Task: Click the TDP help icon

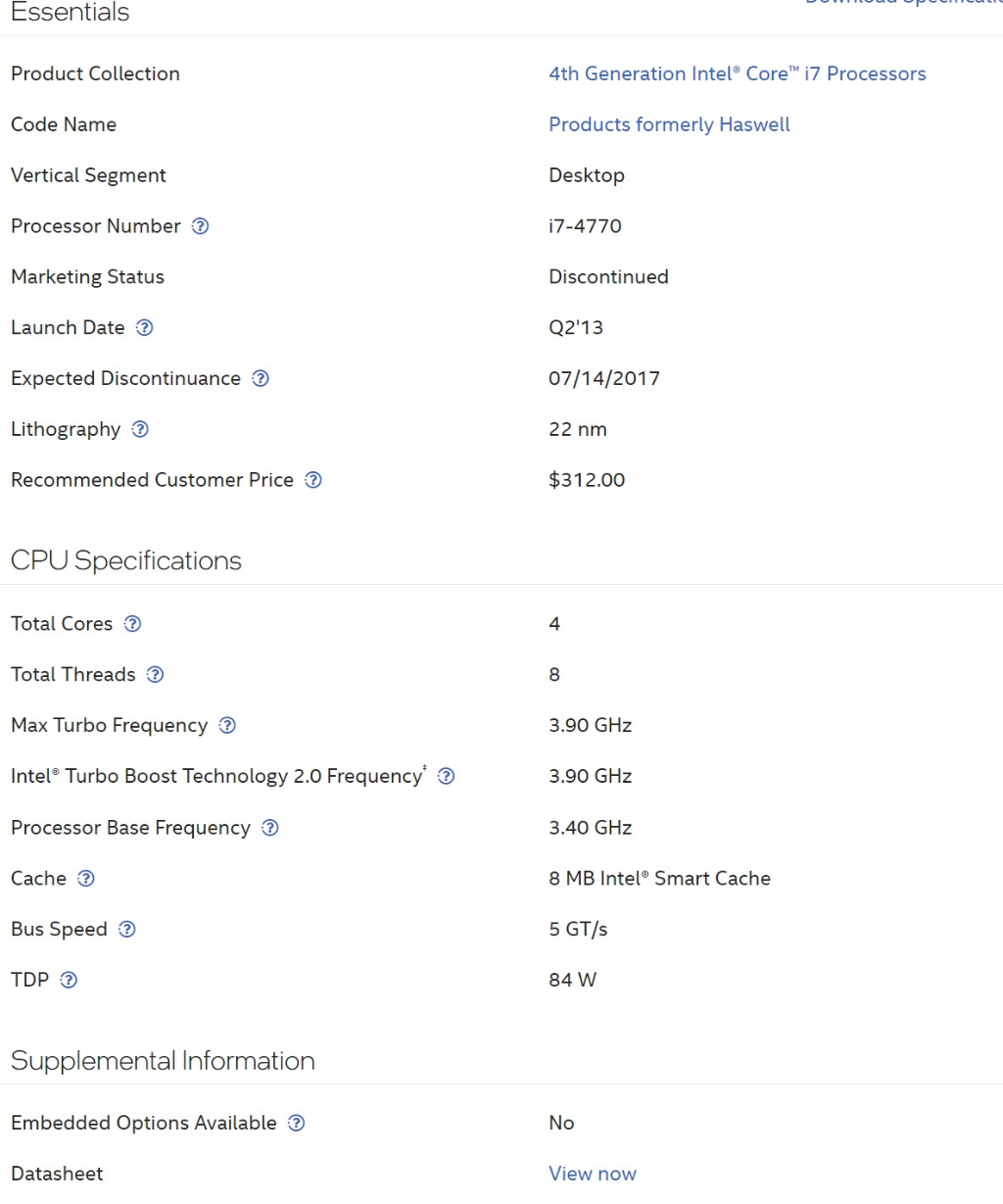Action: coord(69,981)
